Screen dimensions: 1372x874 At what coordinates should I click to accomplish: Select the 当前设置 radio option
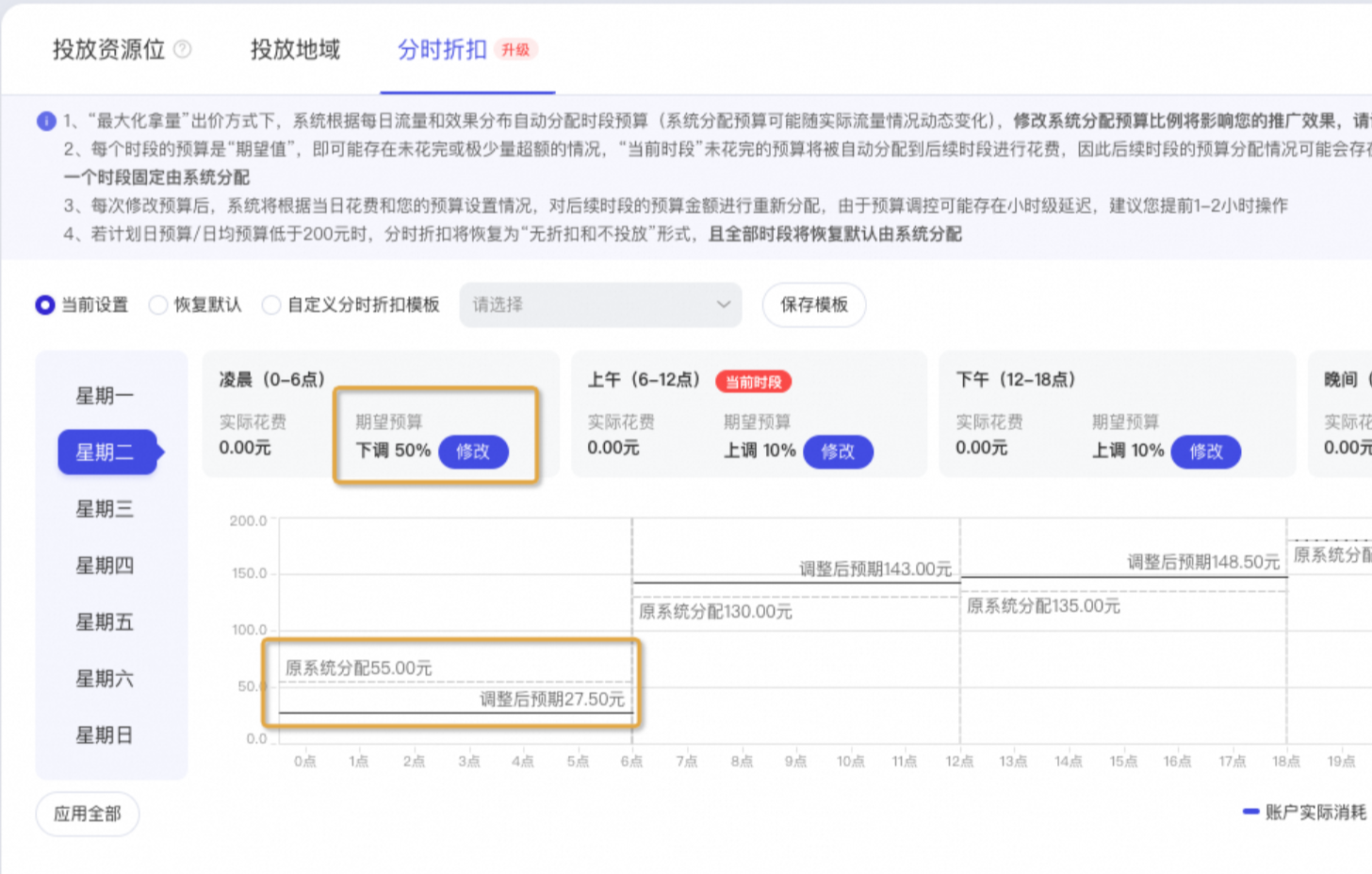44,305
